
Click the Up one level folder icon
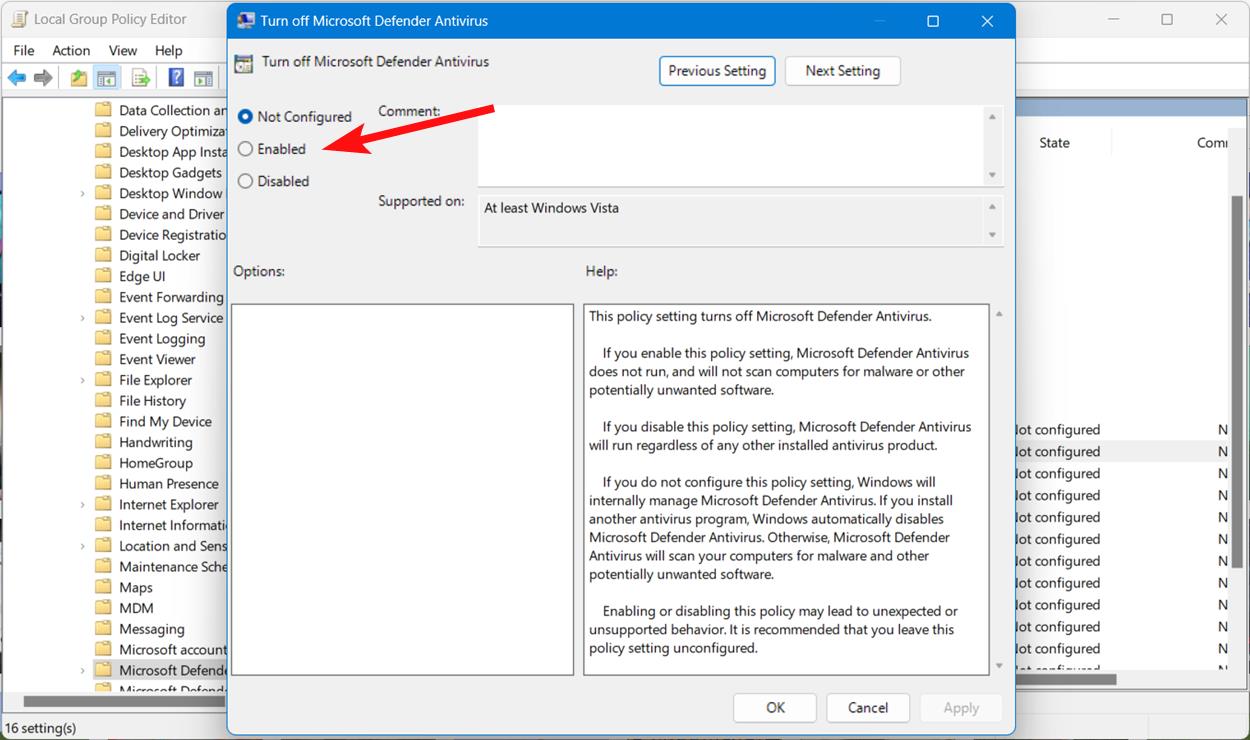pyautogui.click(x=77, y=77)
